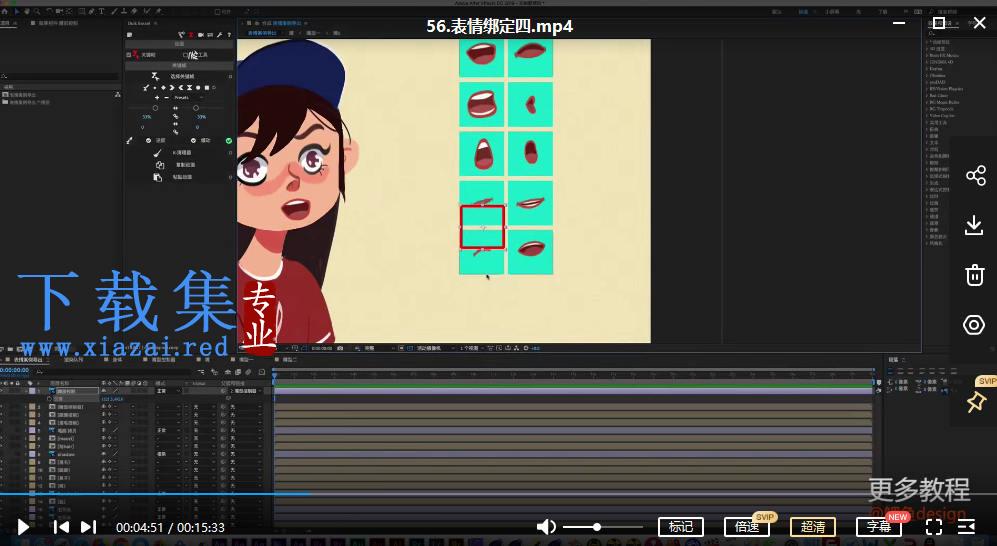Select the Pen tool
Image resolution: width=997 pixels, height=546 pixels.
pyautogui.click(x=92, y=11)
